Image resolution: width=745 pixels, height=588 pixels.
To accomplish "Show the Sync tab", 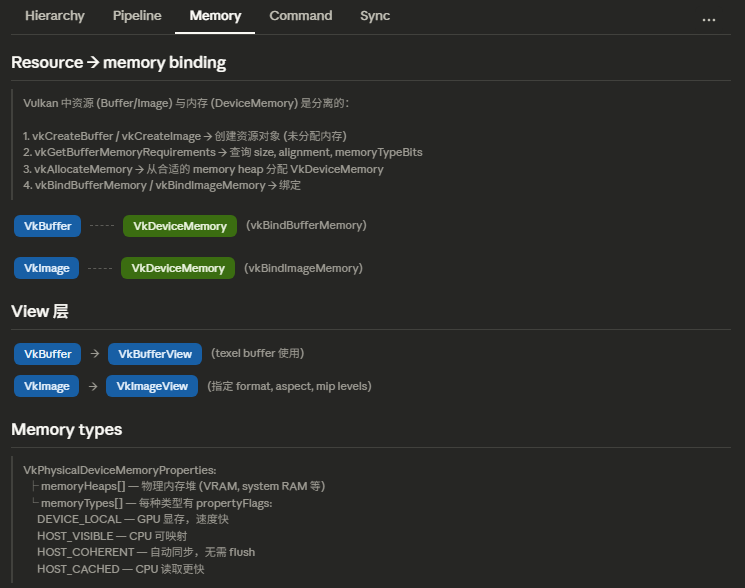I will 375,16.
